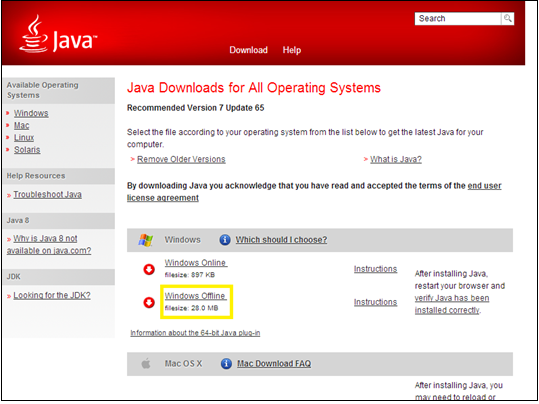Click the search magnifier icon
This screenshot has width=539, height=404.
(507, 19)
